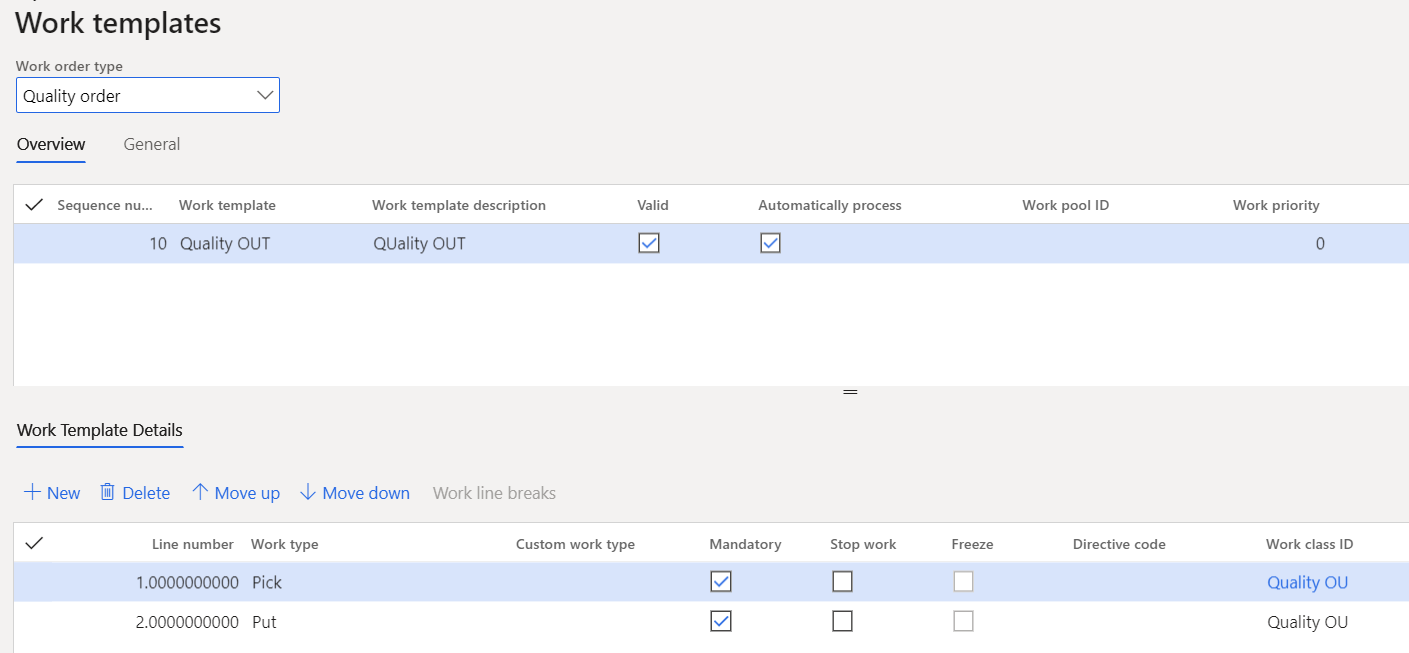Click the Work template column header
Screen dimensions: 1409x653
tap(227, 205)
